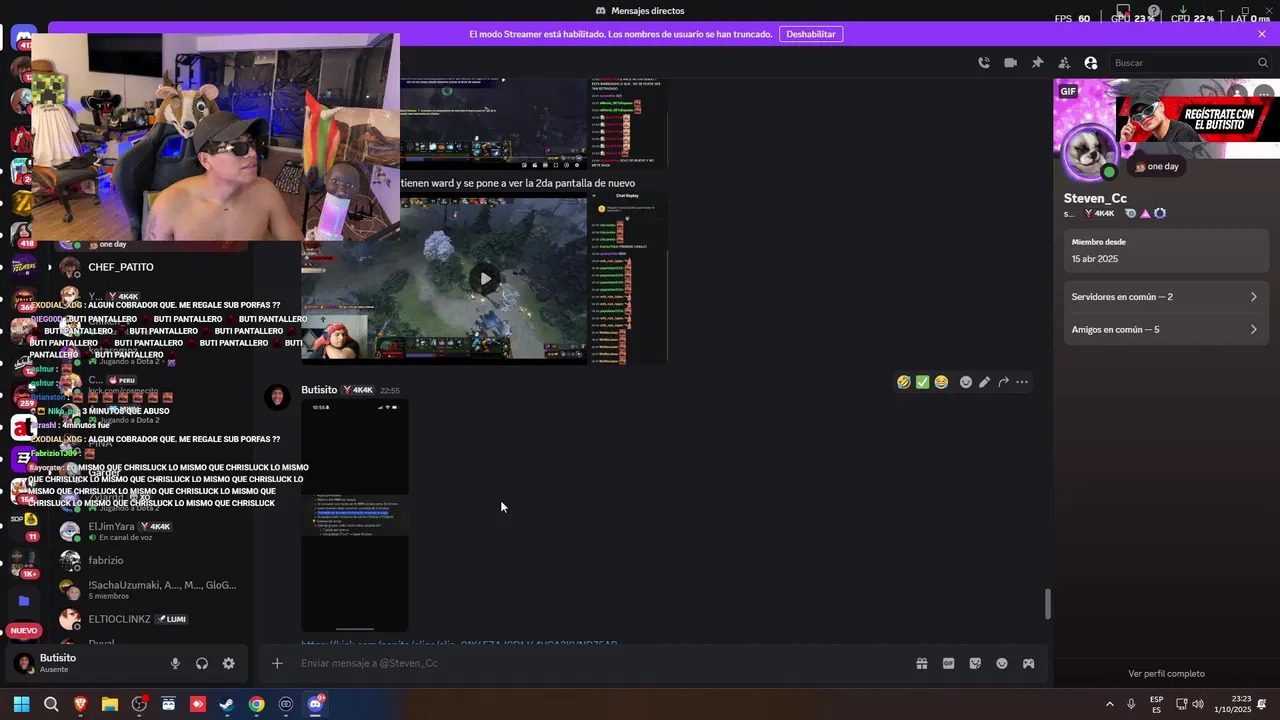Open Windows taskbar search
The width and height of the screenshot is (1280, 720).
coord(51,704)
